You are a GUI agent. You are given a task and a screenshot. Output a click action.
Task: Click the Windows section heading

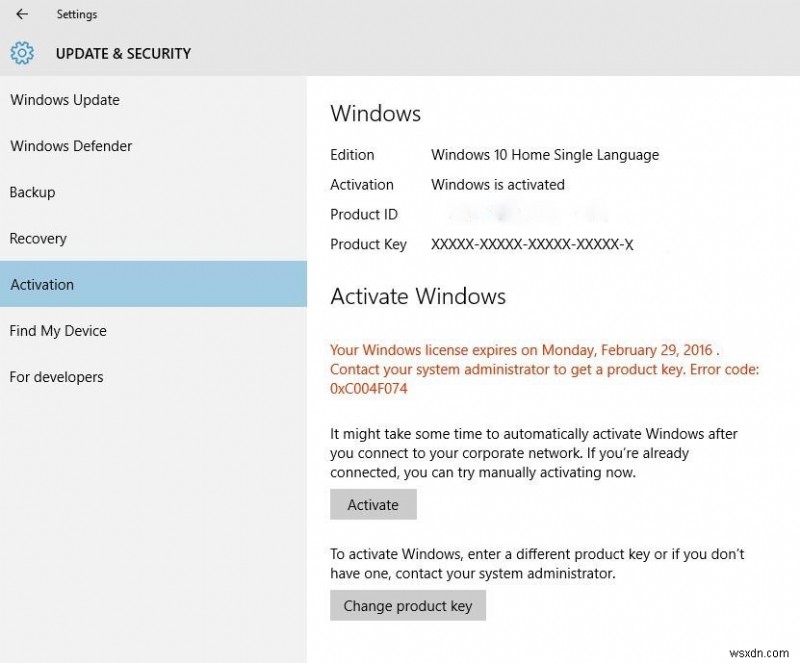click(375, 113)
